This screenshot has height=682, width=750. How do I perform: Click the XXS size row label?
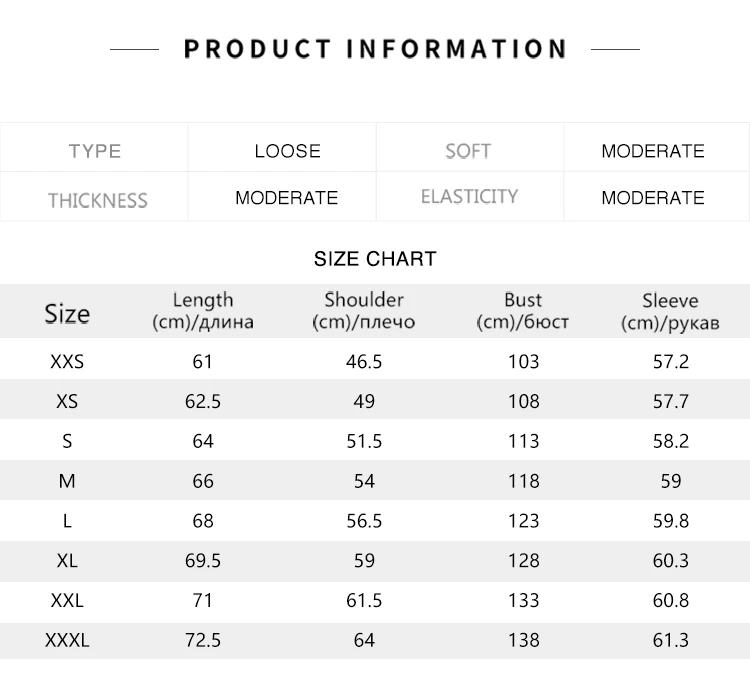(x=67, y=362)
